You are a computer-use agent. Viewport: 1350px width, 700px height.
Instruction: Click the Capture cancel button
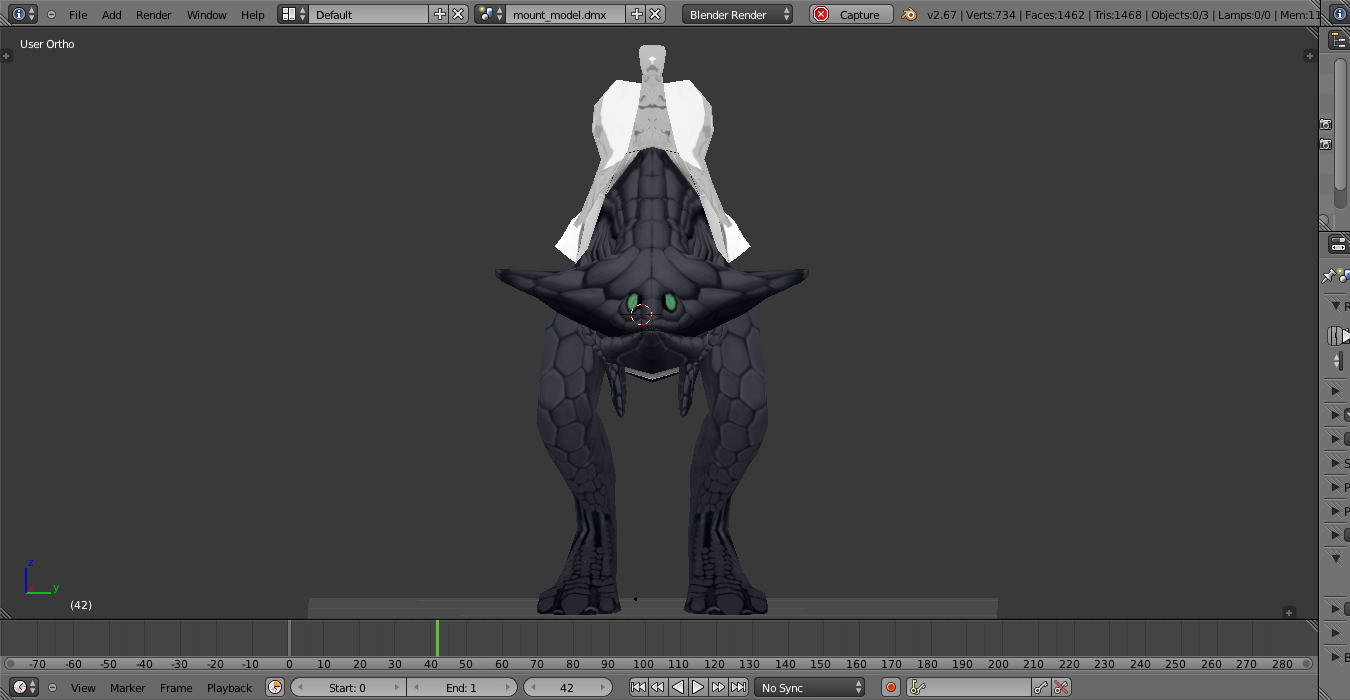tap(851, 14)
